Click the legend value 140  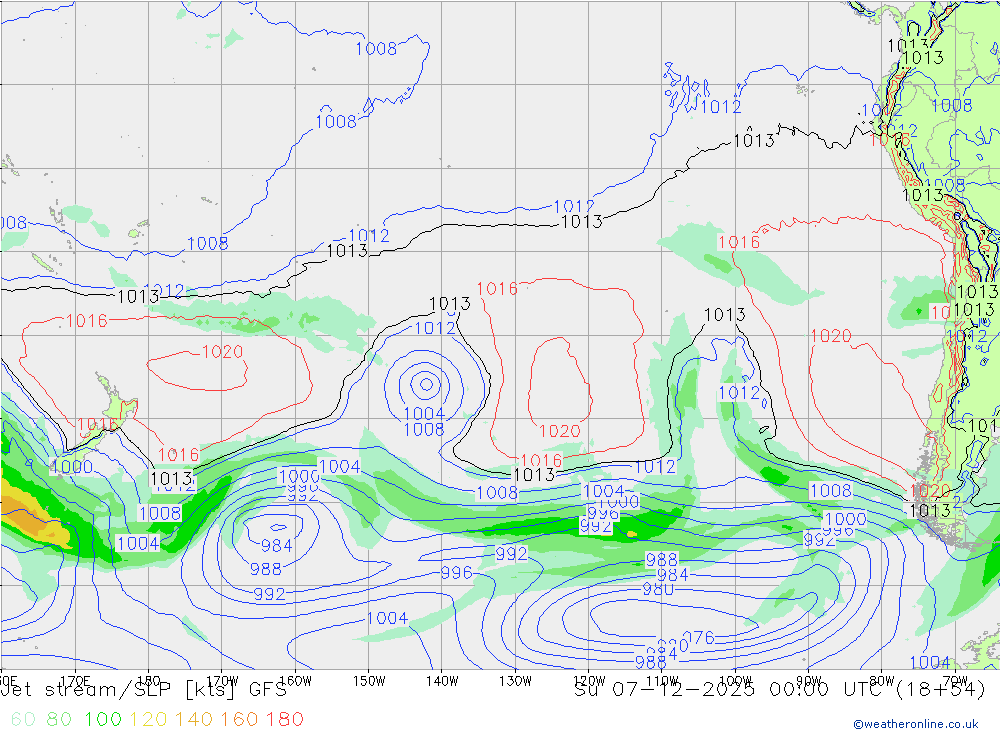(193, 720)
